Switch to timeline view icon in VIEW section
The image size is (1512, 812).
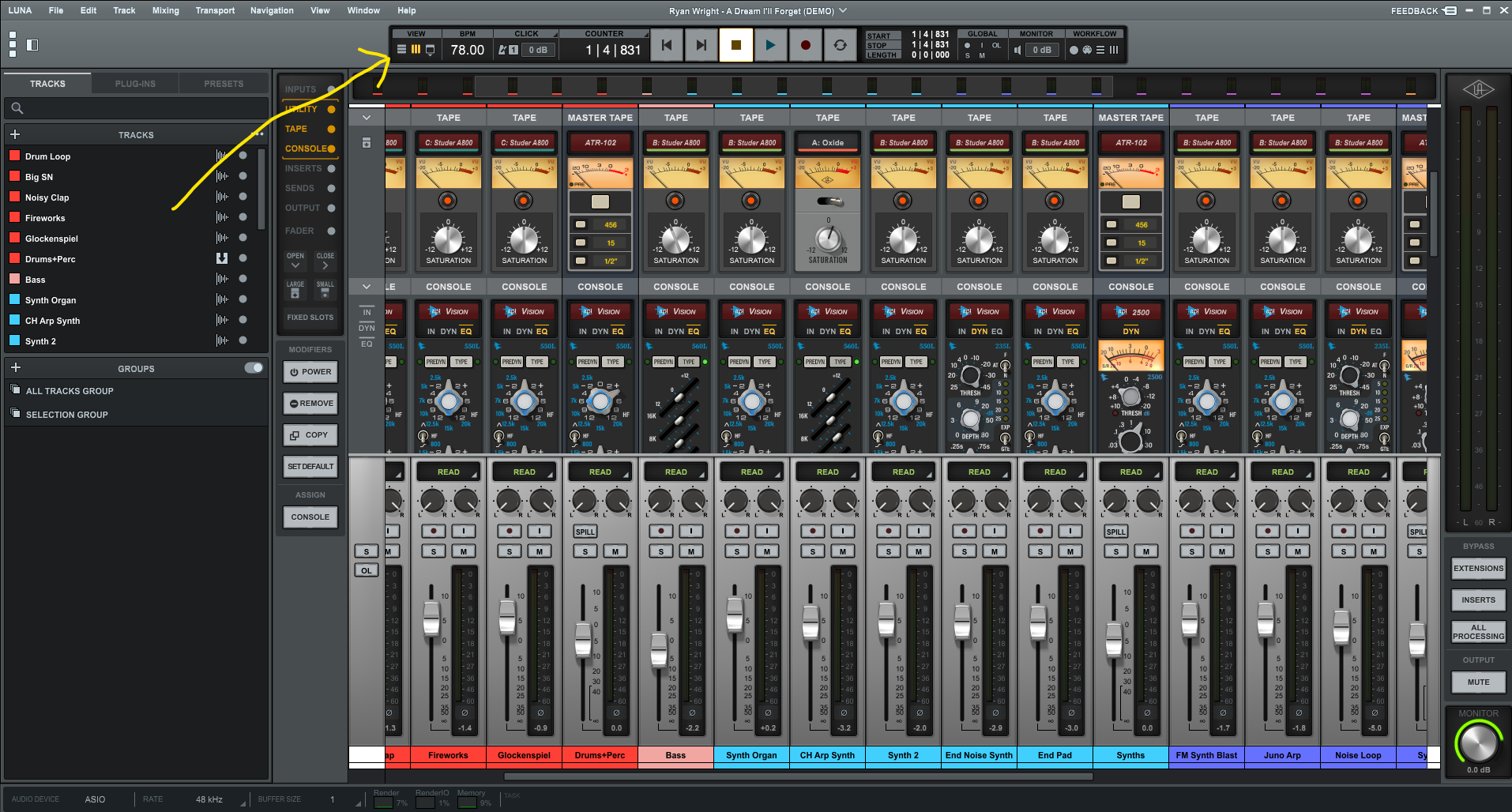[x=401, y=49]
